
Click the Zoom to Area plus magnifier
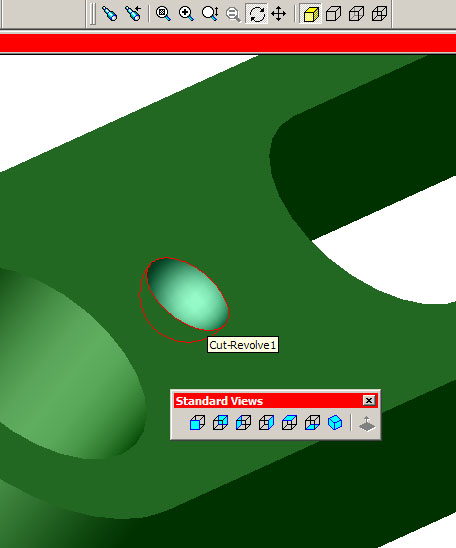point(186,14)
